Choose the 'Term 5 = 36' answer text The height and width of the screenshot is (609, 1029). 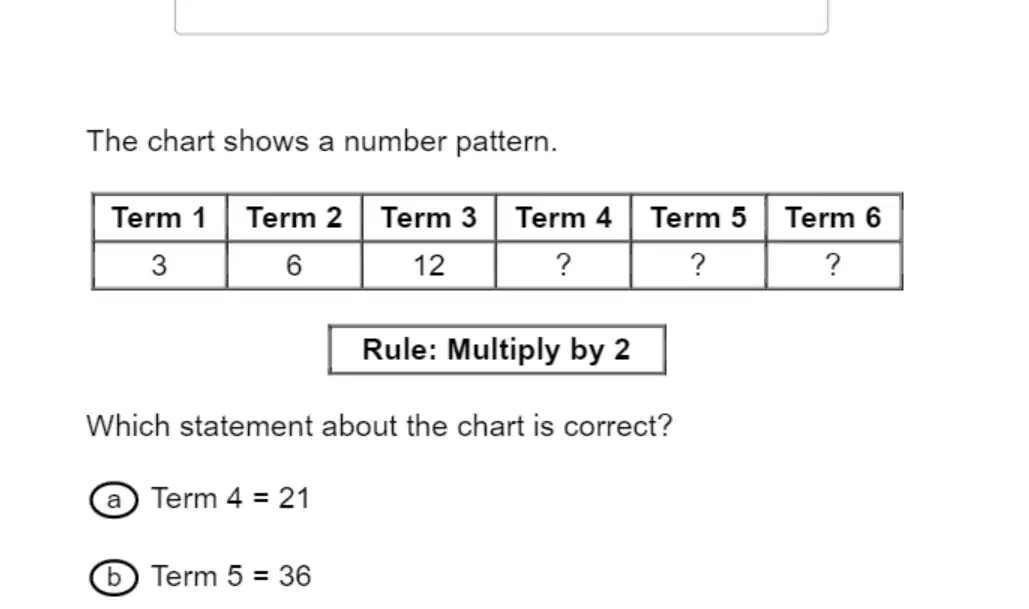(231, 576)
